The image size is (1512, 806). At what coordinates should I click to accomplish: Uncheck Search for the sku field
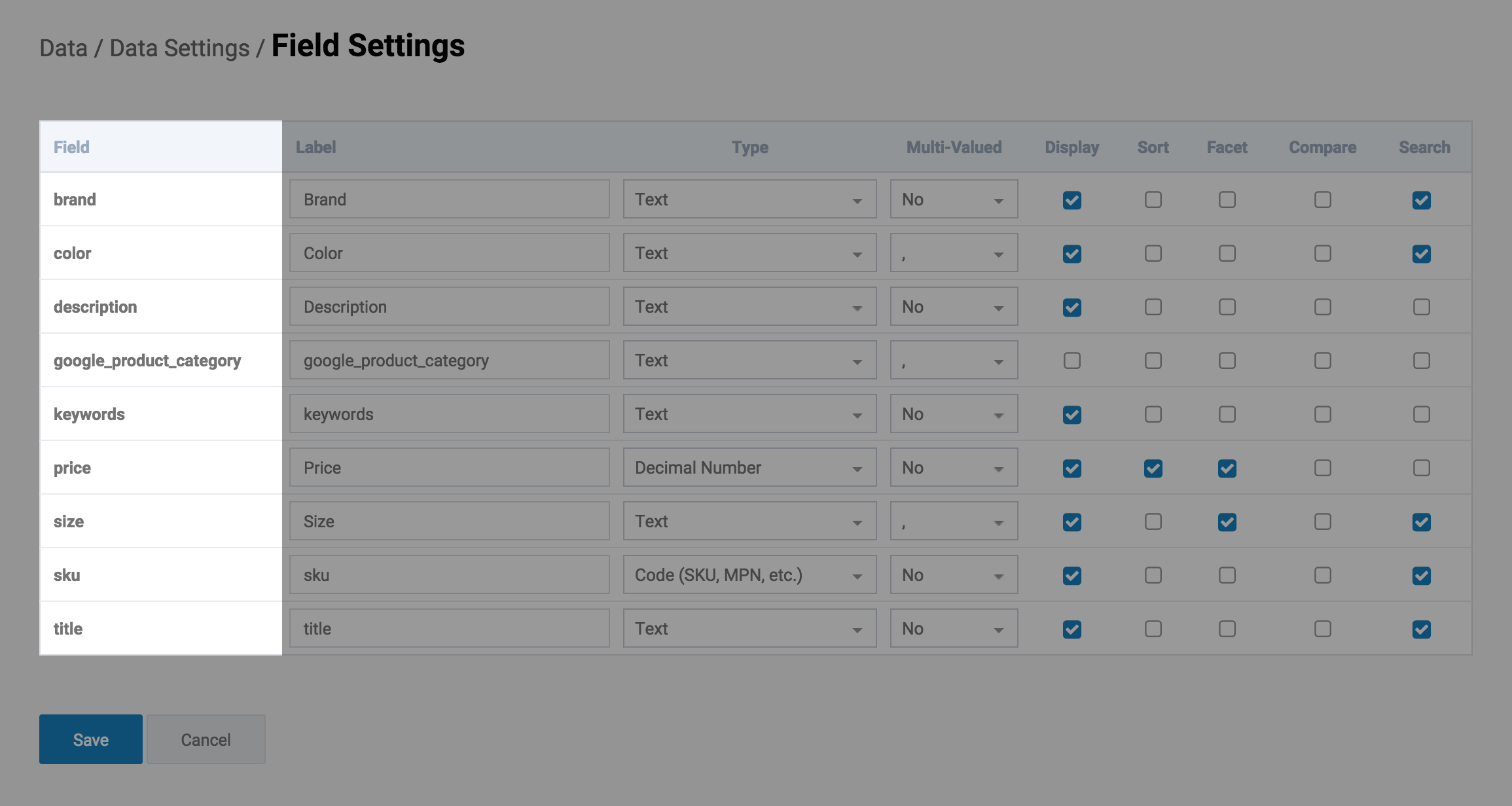click(x=1421, y=575)
